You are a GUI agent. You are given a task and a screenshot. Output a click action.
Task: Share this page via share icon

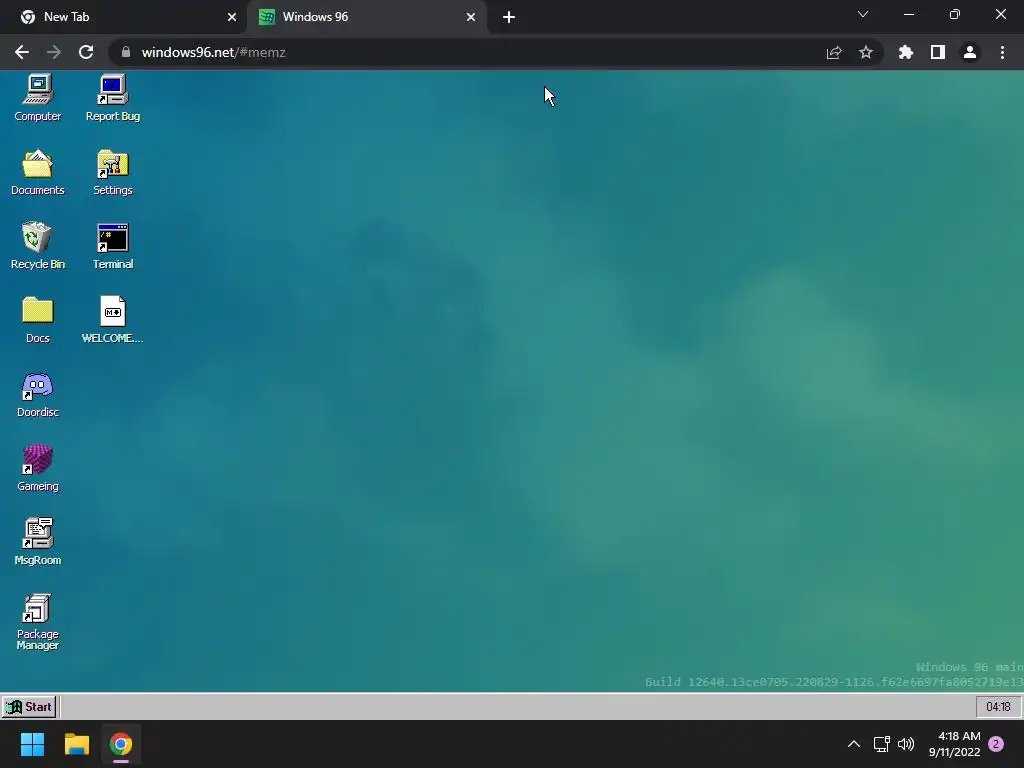tap(834, 52)
